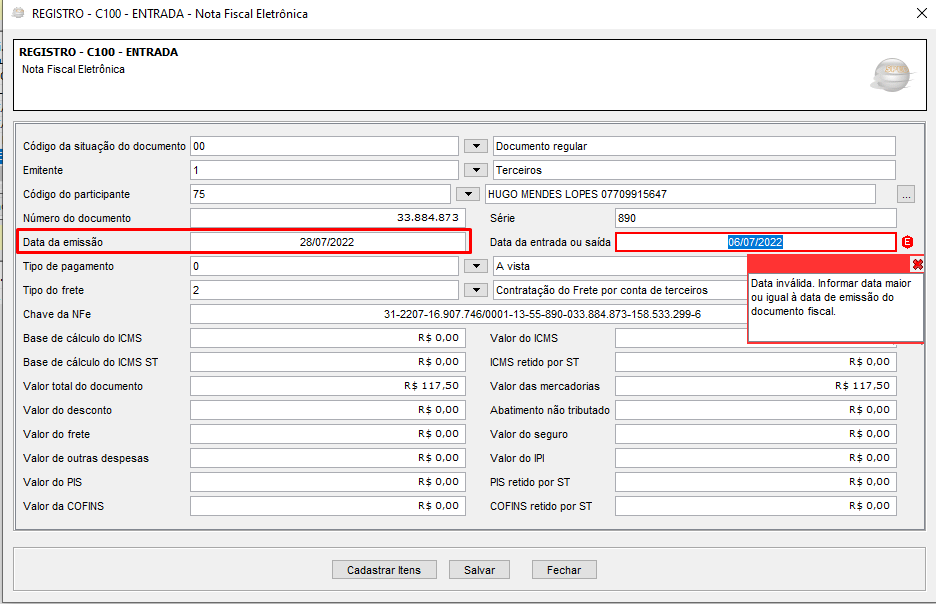Viewport: 936px width, 605px height.
Task: Expand the Emitente dropdown arrow
Action: coord(476,170)
